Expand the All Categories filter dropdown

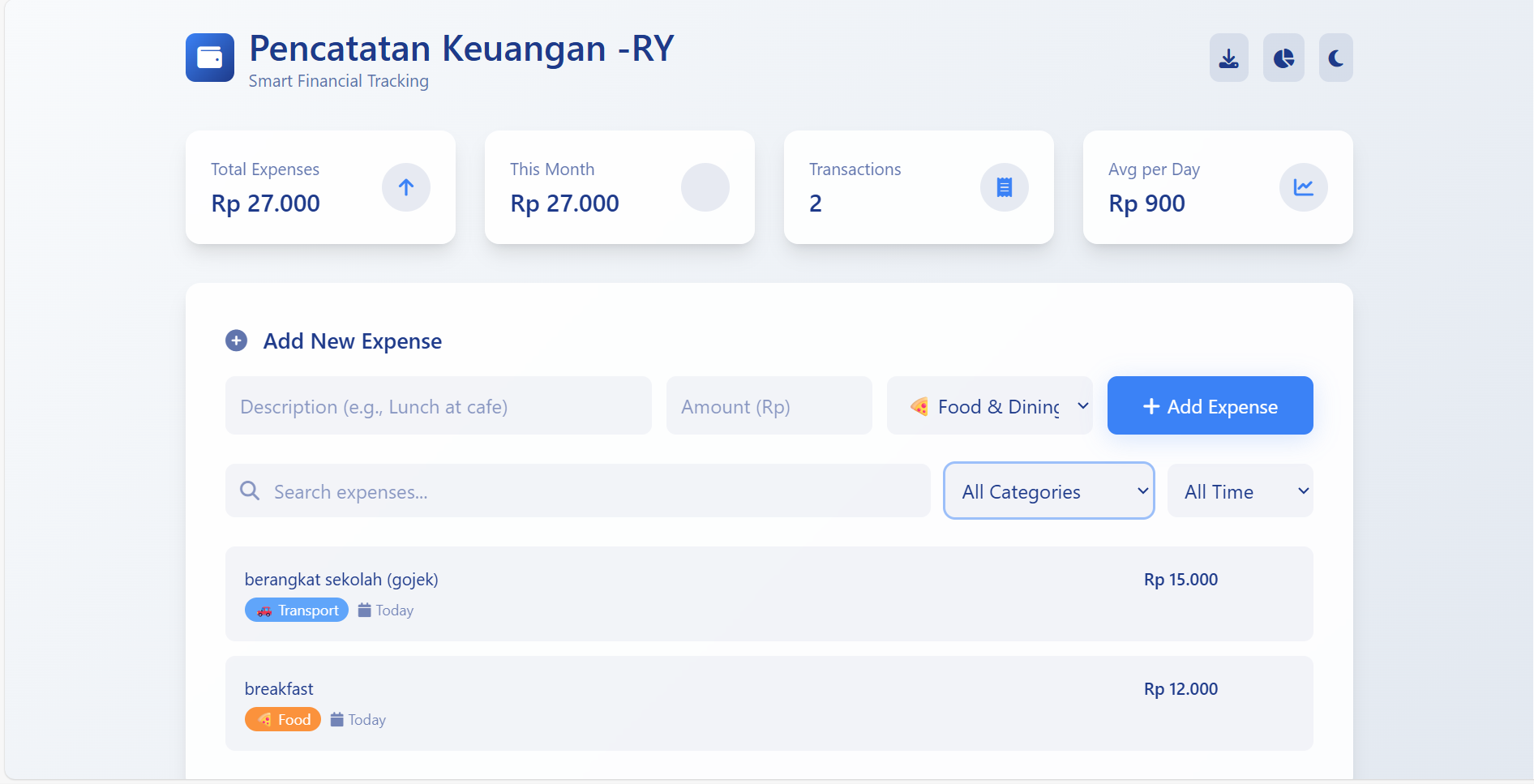coord(1048,491)
